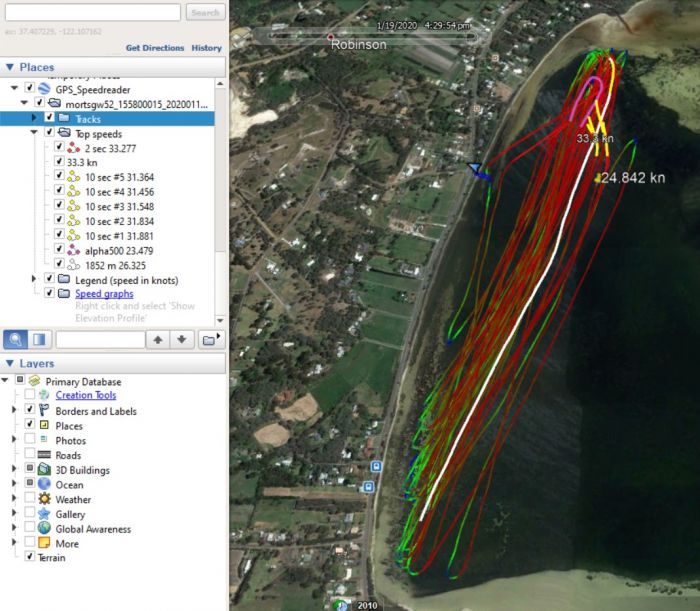Screen dimensions: 700x611
Task: Click the time slider handle on map
Action: (x=330, y=37)
